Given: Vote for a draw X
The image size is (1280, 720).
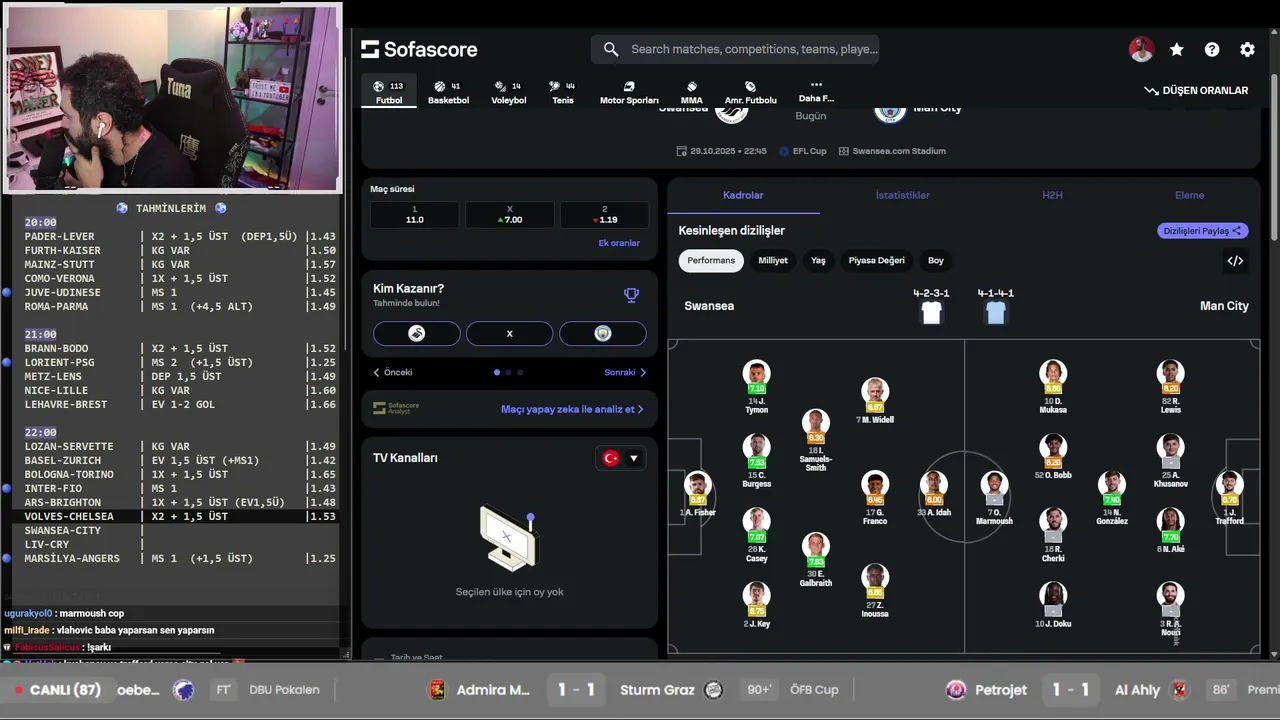Looking at the screenshot, I should 509,333.
